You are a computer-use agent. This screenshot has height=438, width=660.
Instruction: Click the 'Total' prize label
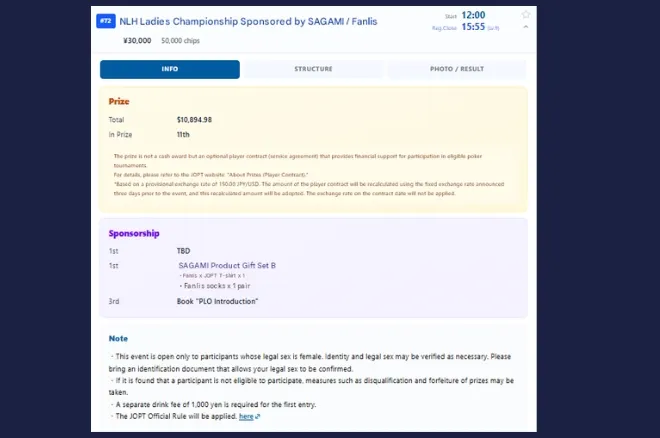pyautogui.click(x=116, y=120)
